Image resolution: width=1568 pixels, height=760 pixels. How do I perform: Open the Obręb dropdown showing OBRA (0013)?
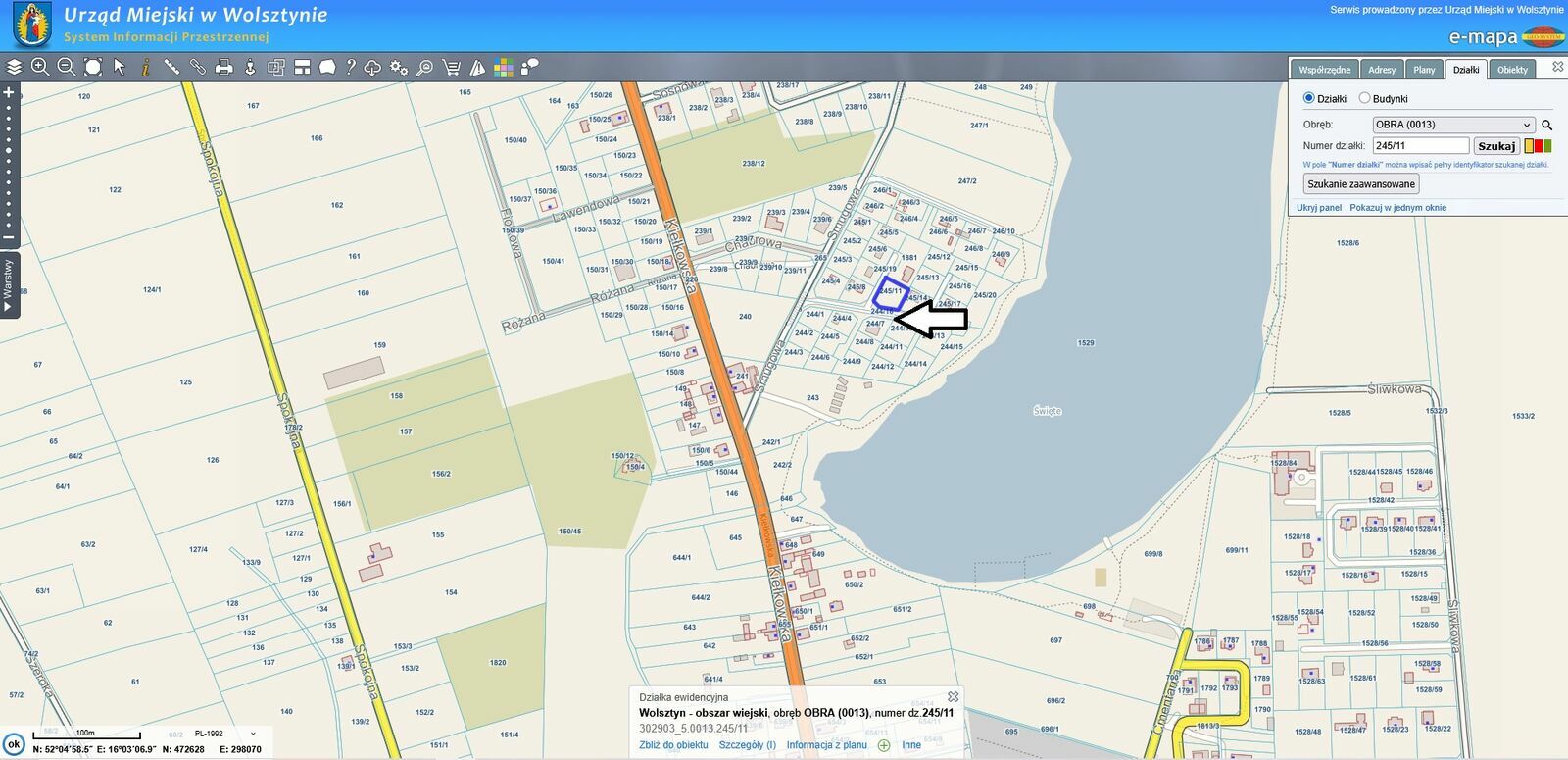(x=1452, y=125)
